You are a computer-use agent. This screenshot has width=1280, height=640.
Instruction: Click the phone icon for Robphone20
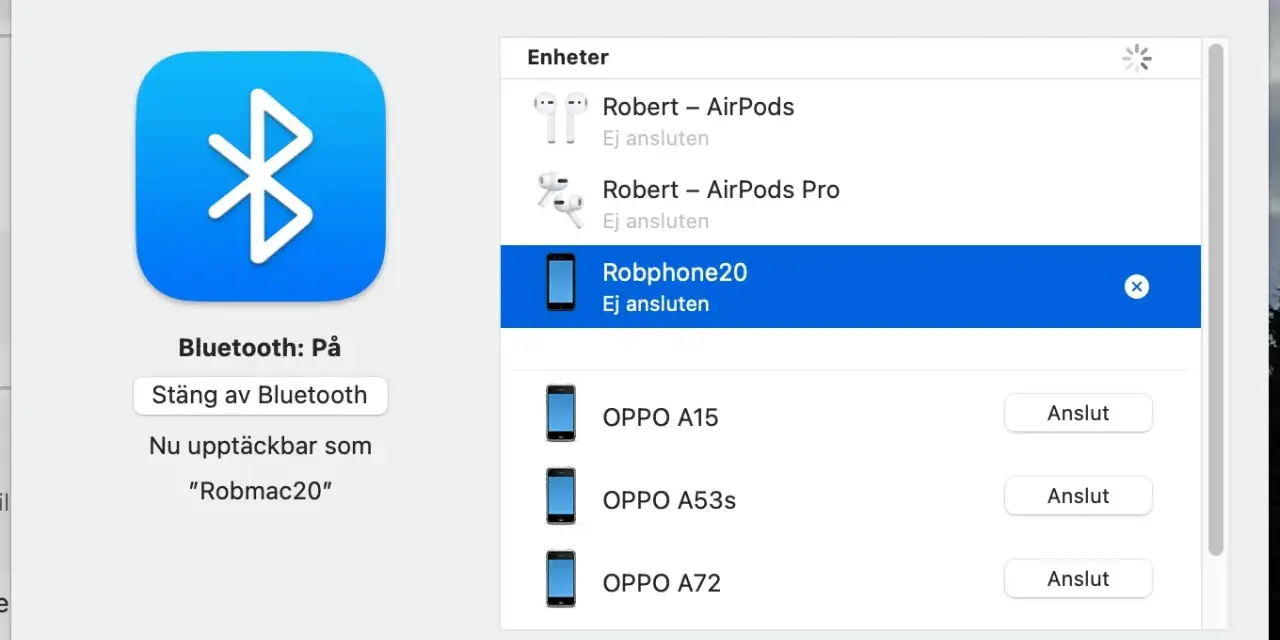(x=560, y=282)
